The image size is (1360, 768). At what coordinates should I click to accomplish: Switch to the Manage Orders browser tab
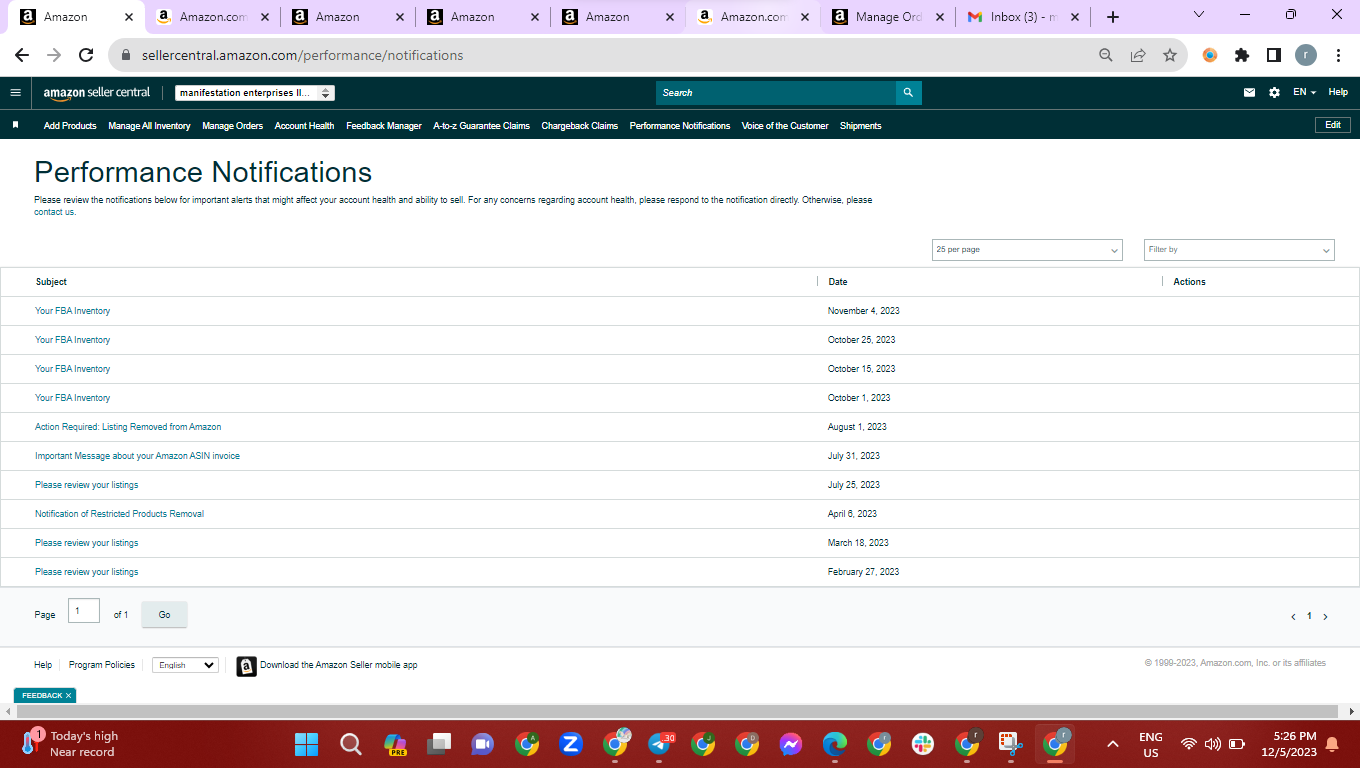(887, 17)
